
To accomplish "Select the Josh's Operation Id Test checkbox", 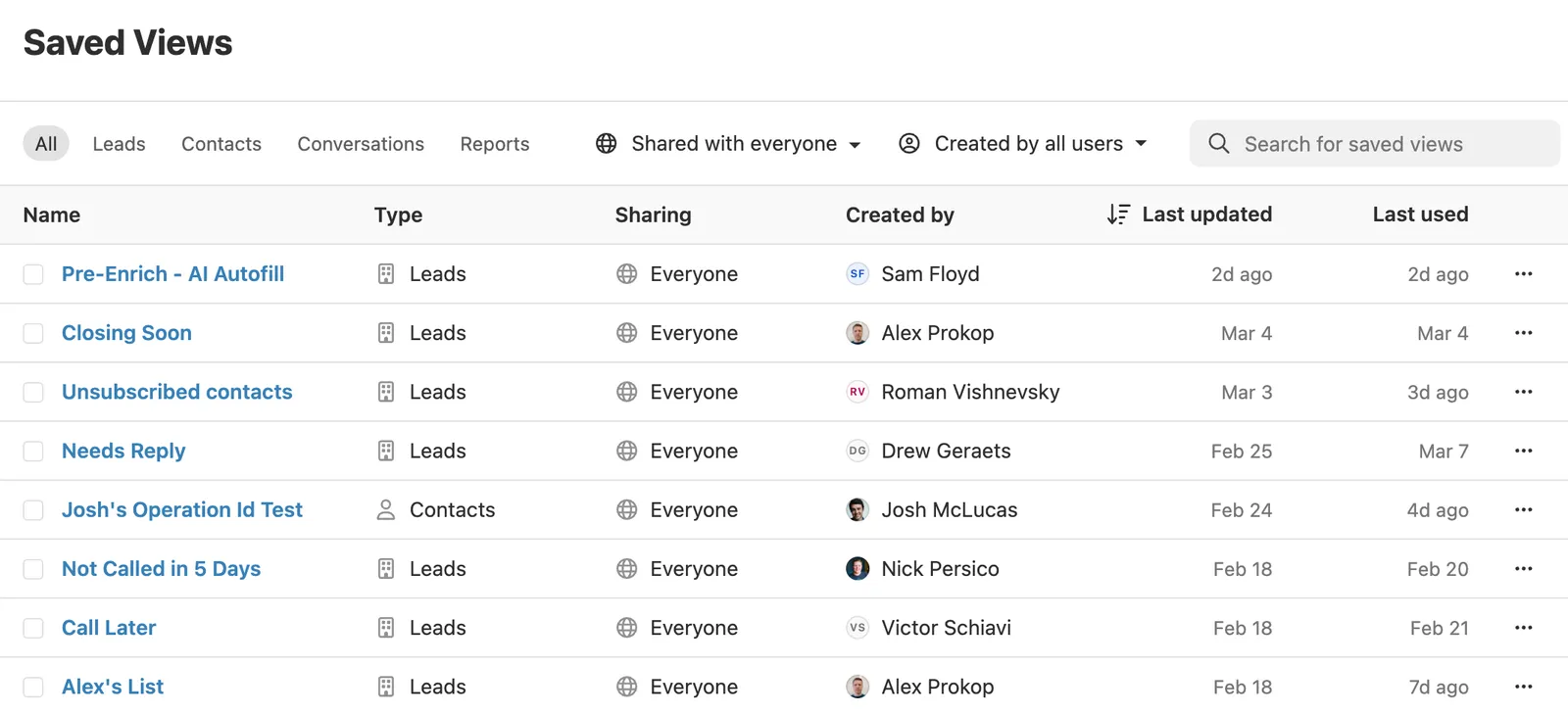I will click(x=33, y=509).
